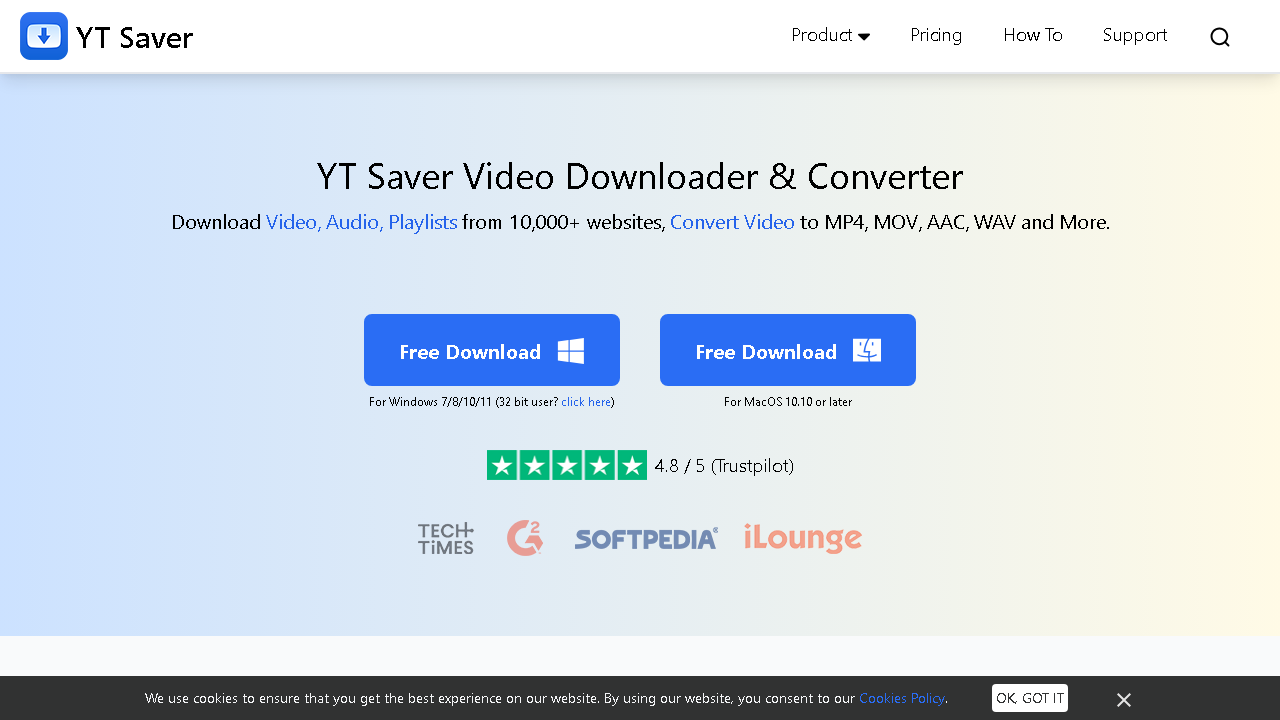Viewport: 1280px width, 720px height.
Task: Download the MacOS version for free
Action: pyautogui.click(x=788, y=350)
